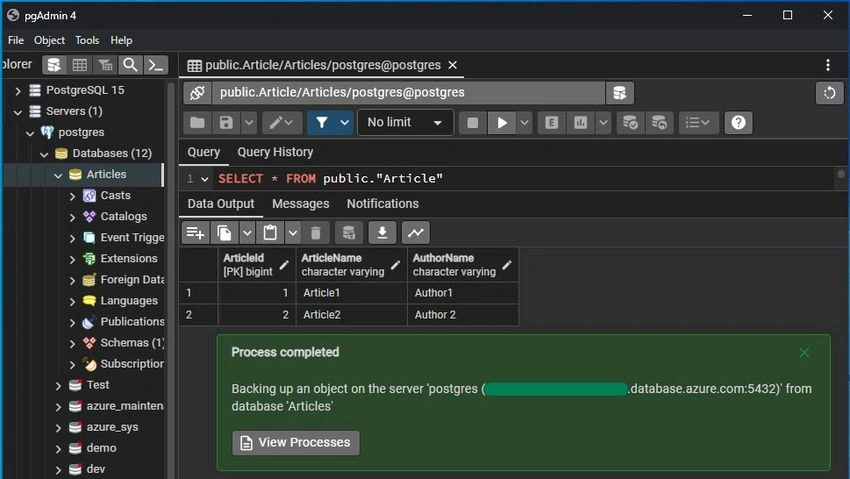Click the Explain Analyze chart icon

pos(581,123)
